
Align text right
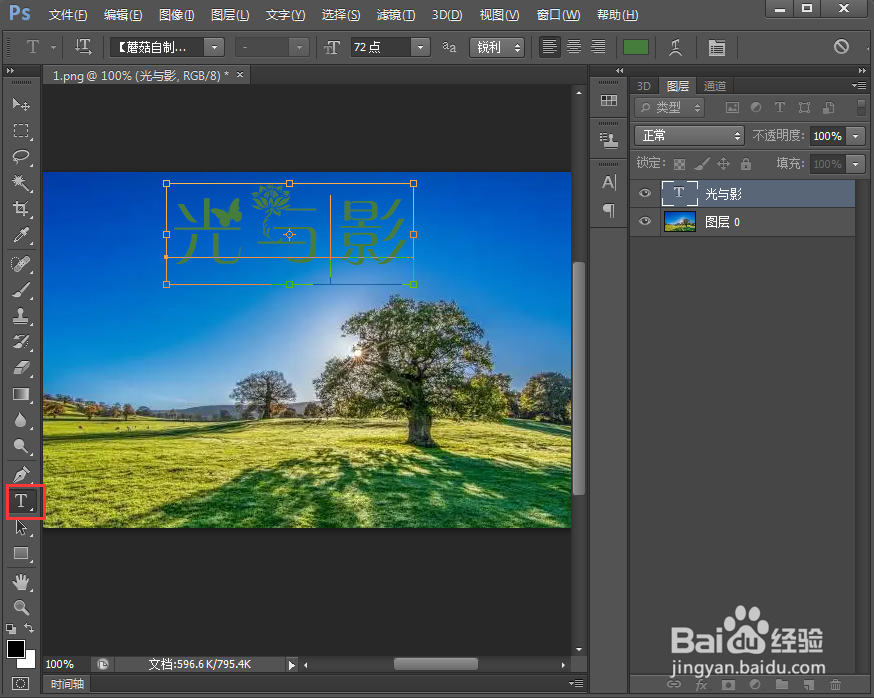click(x=598, y=47)
